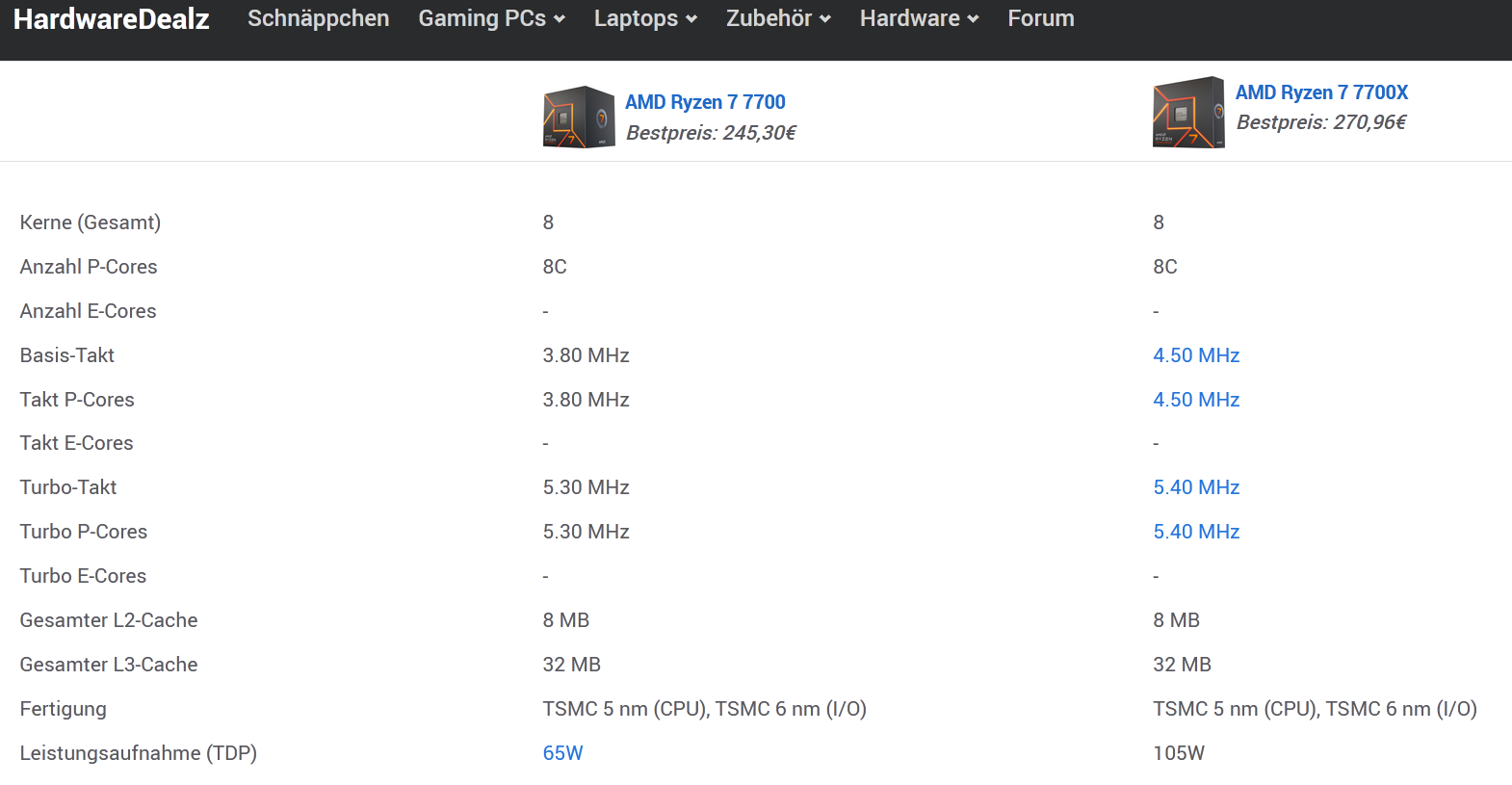The image size is (1512, 785).
Task: Click the 105W TDP value
Action: (1179, 753)
